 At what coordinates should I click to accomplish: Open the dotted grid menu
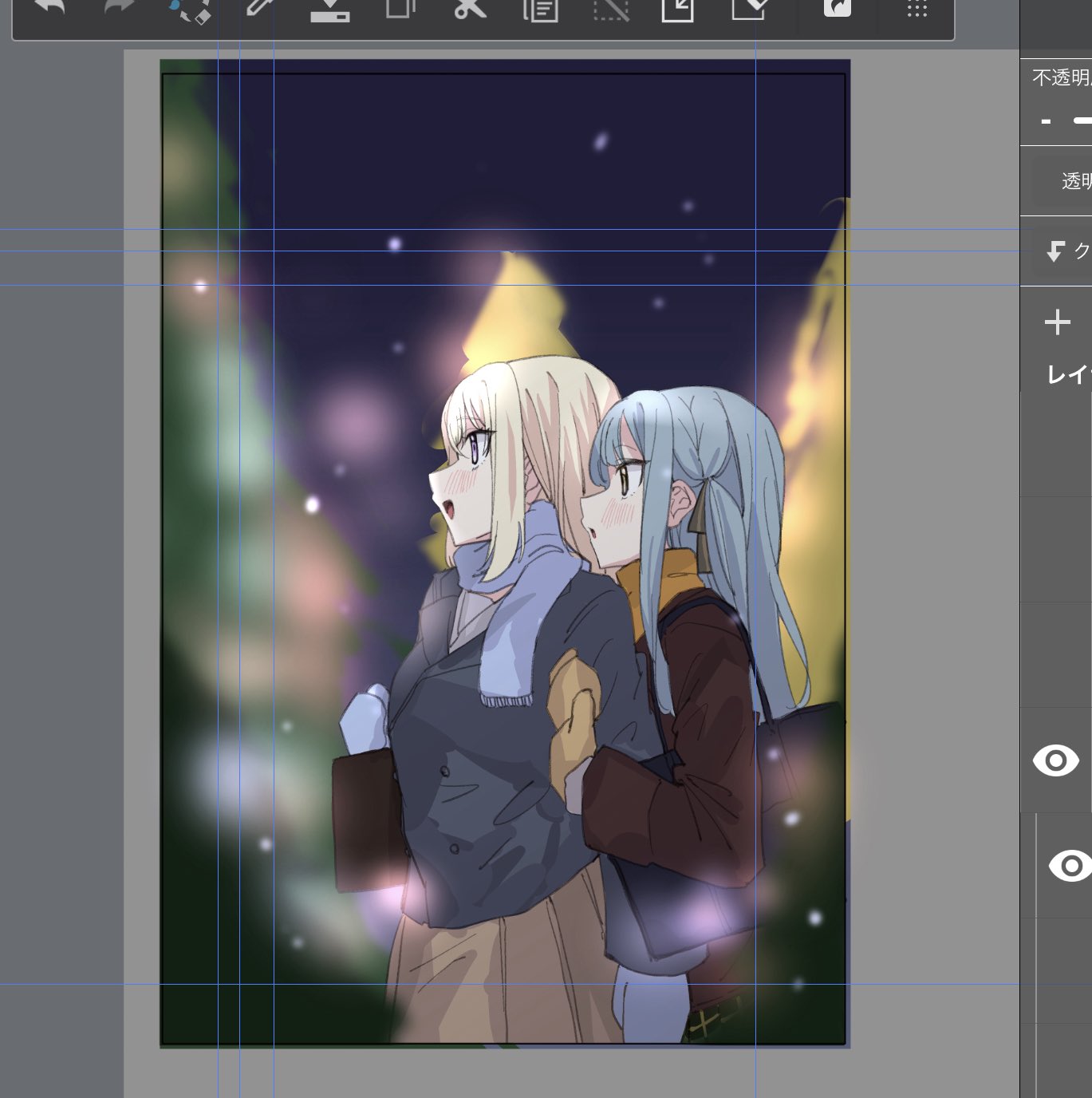[917, 10]
